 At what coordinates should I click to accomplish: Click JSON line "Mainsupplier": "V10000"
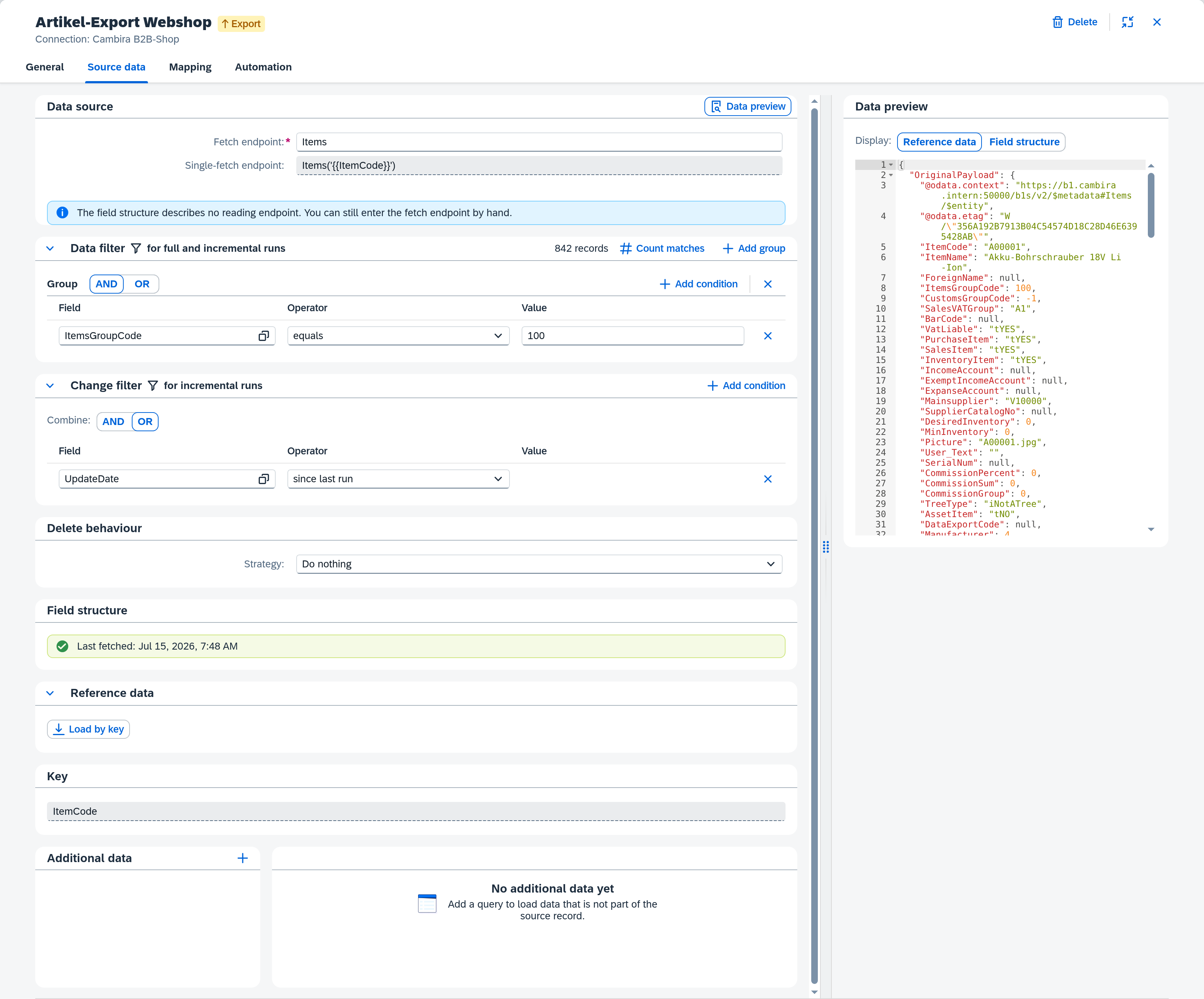[985, 401]
